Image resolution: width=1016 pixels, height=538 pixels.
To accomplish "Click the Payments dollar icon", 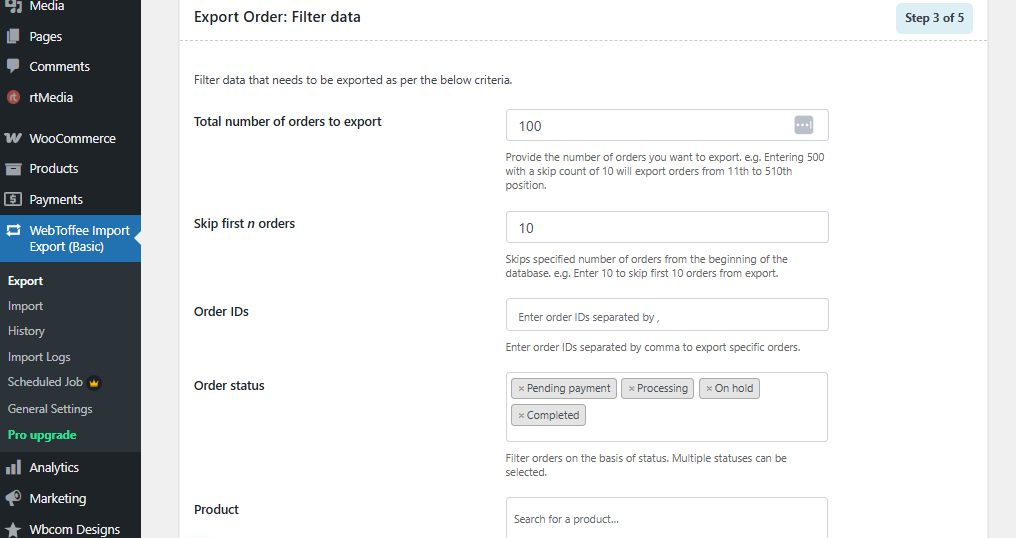I will 14,199.
